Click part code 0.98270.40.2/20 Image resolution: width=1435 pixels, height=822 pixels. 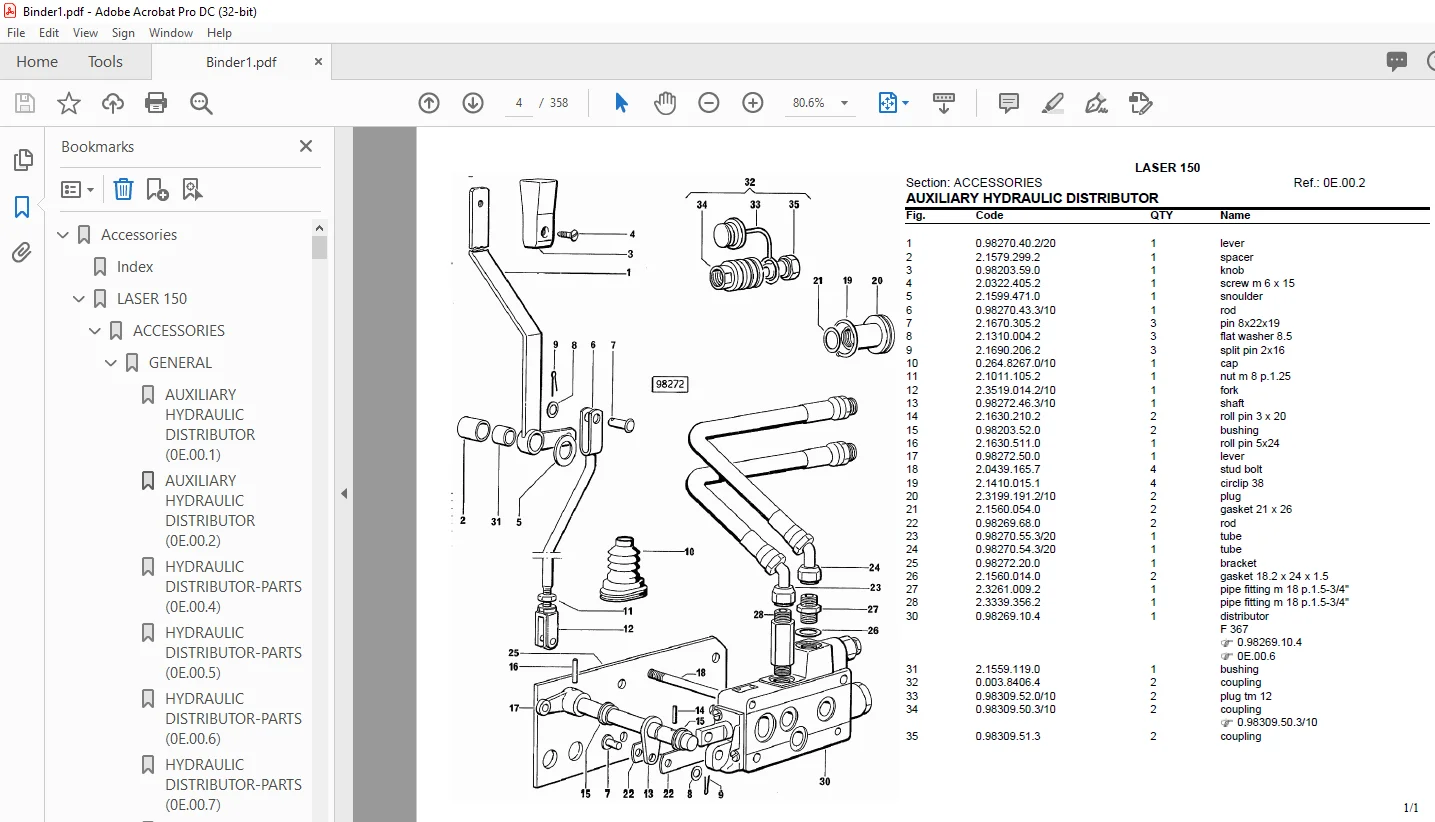click(x=1015, y=243)
